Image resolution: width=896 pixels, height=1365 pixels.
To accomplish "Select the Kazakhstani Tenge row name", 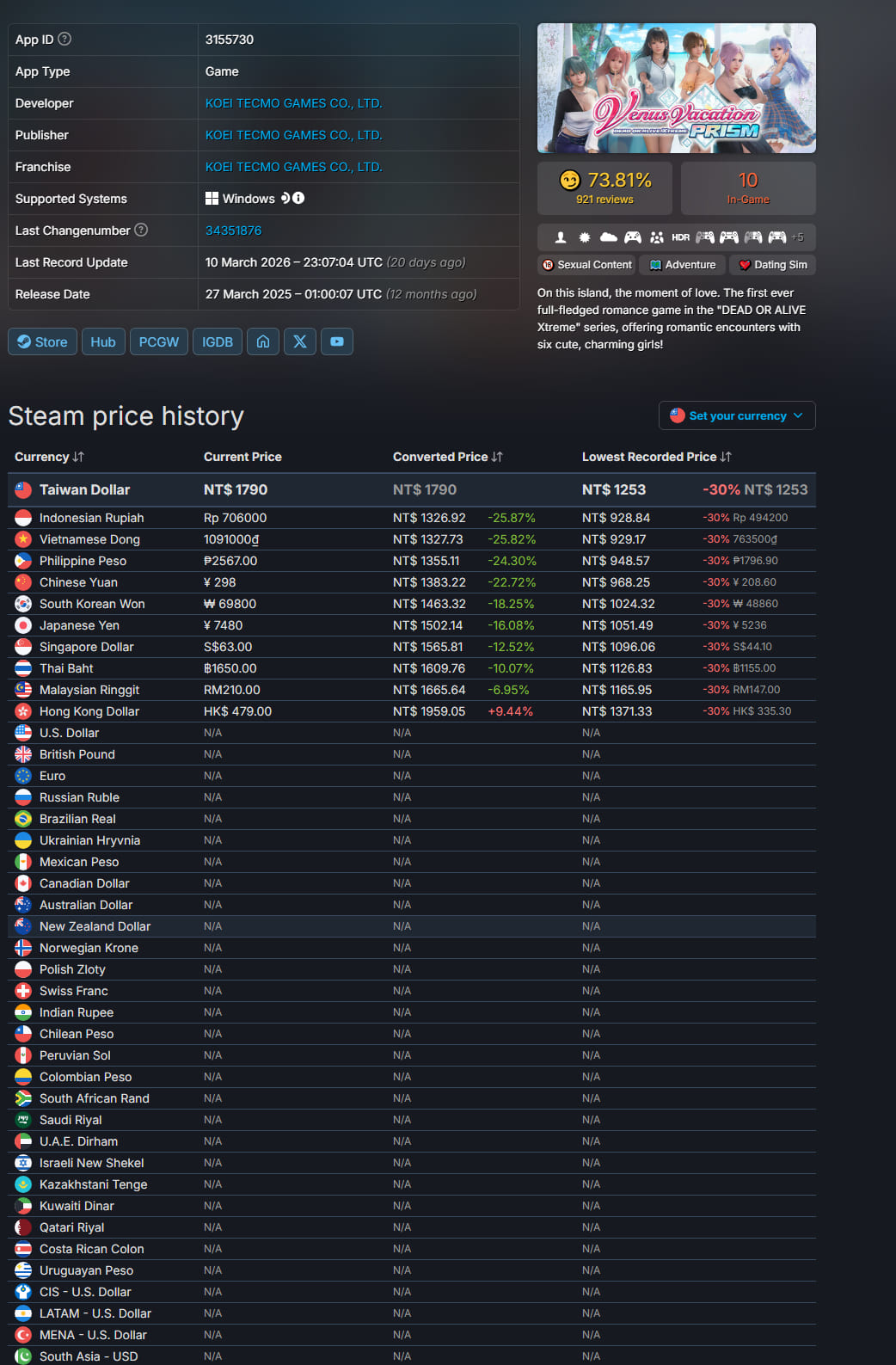I will coord(93,1184).
